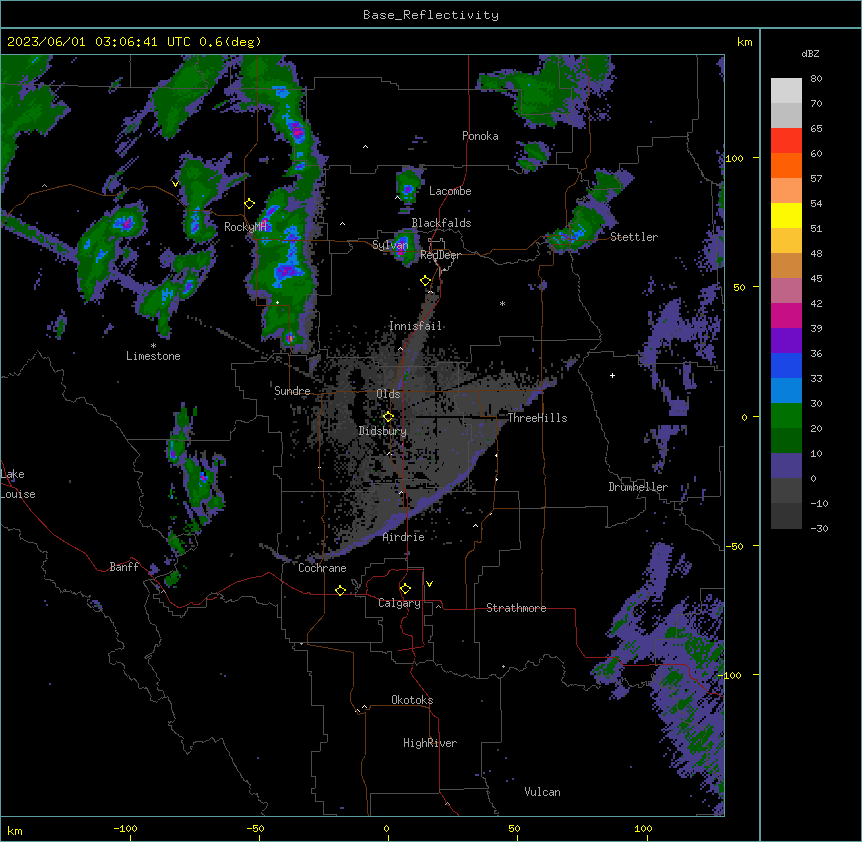Select the Strathmore label

(516, 608)
